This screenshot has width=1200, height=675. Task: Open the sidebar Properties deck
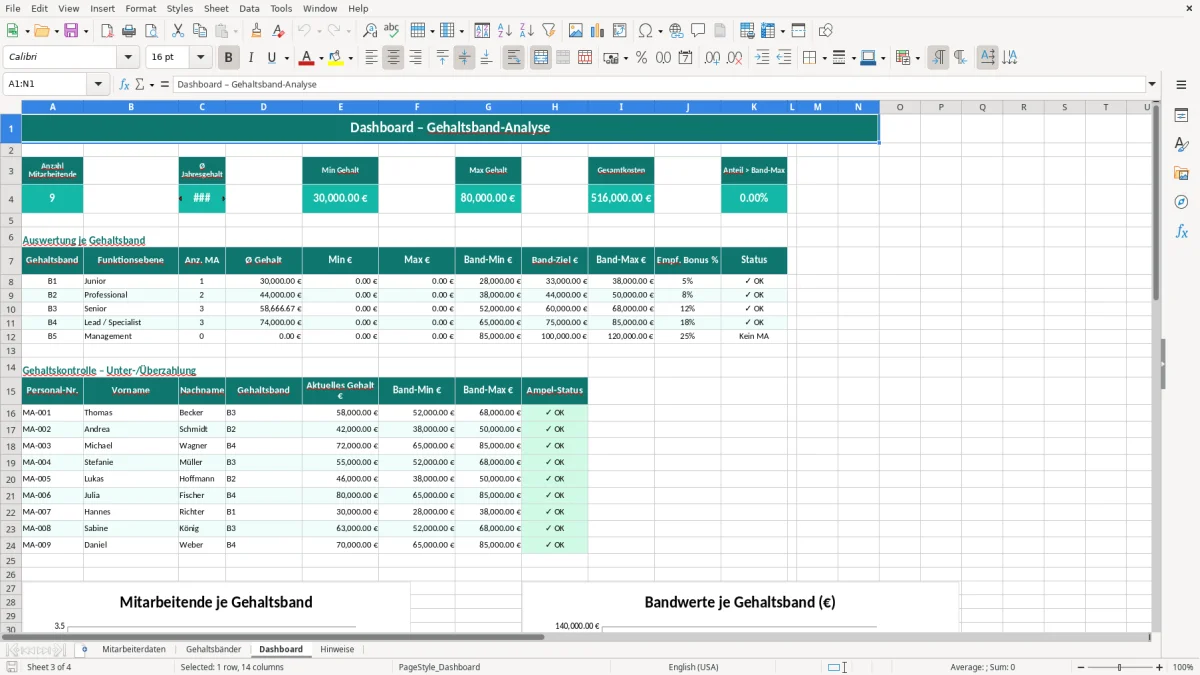point(1181,115)
